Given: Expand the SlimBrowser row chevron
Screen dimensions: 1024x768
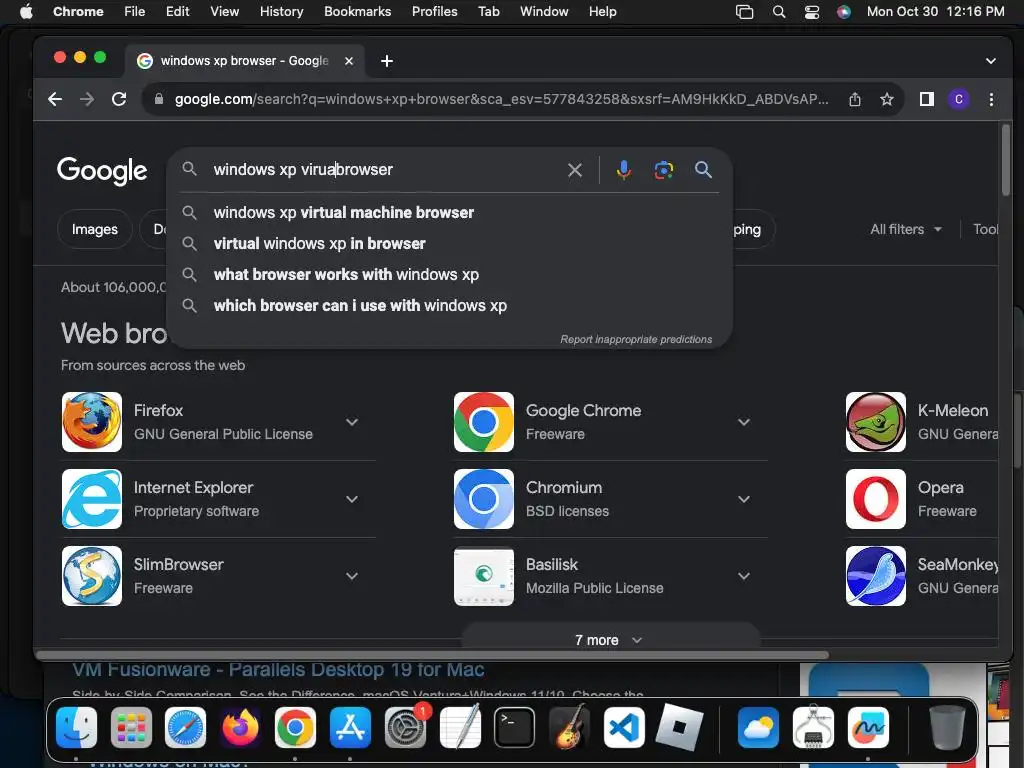Looking at the screenshot, I should [352, 577].
